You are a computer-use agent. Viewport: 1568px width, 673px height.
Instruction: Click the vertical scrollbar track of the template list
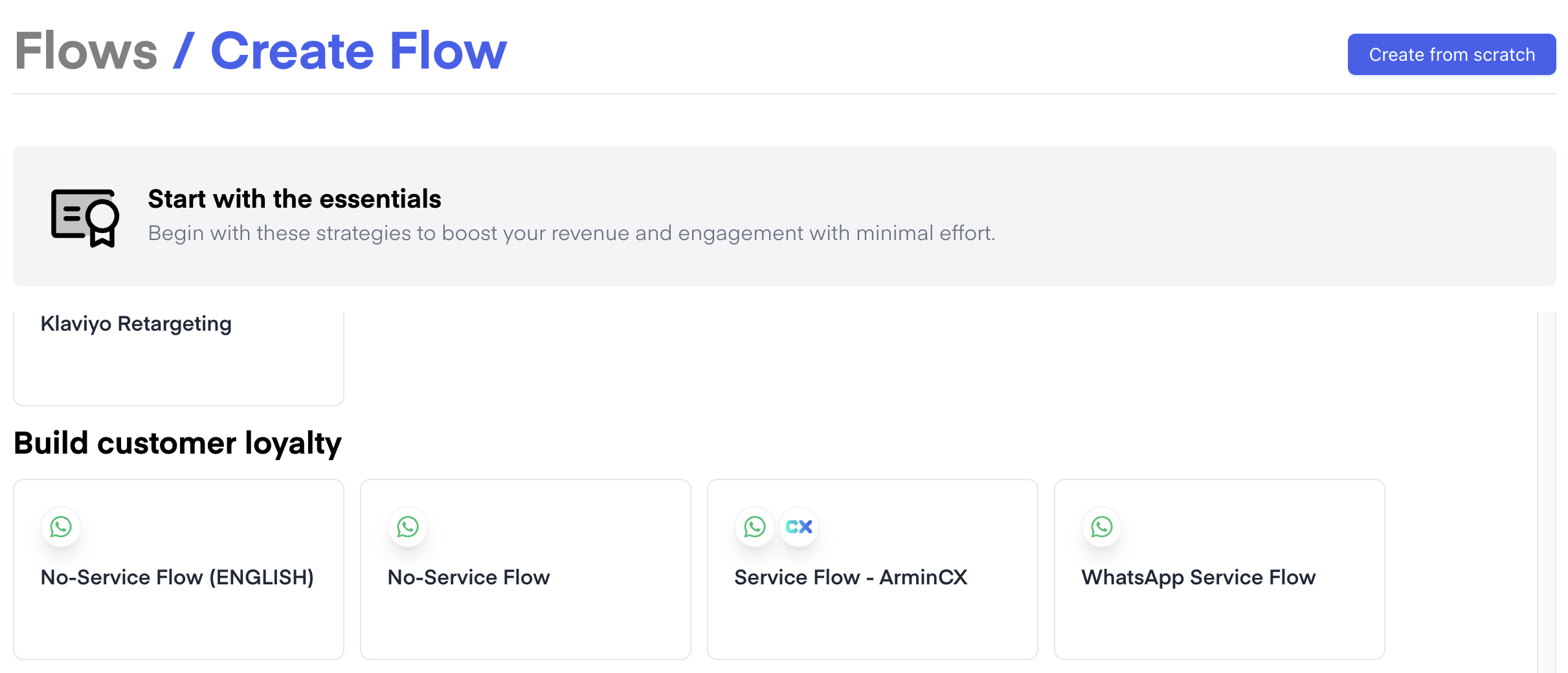[x=1546, y=492]
